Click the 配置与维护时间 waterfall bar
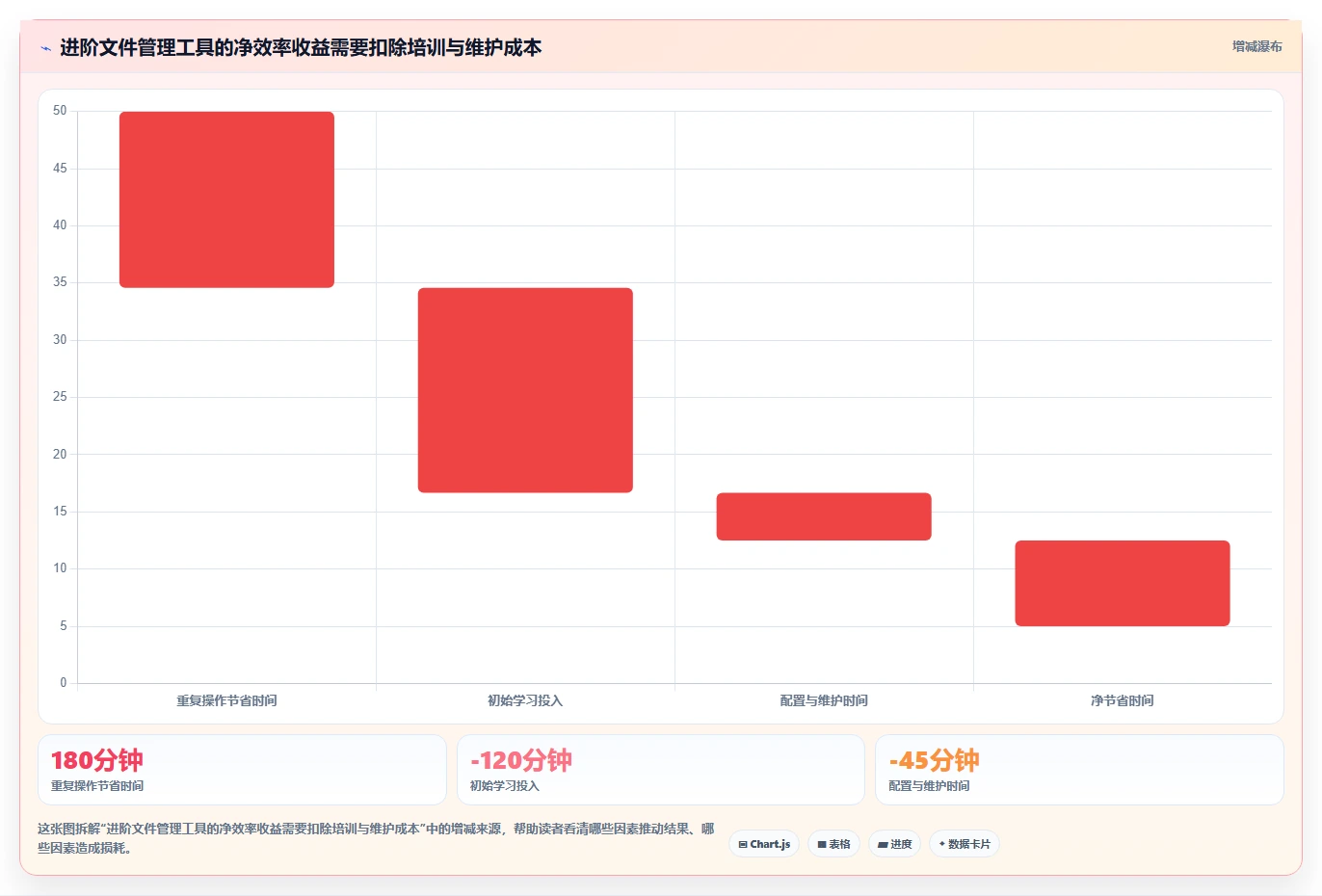This screenshot has width=1322, height=896. click(824, 516)
